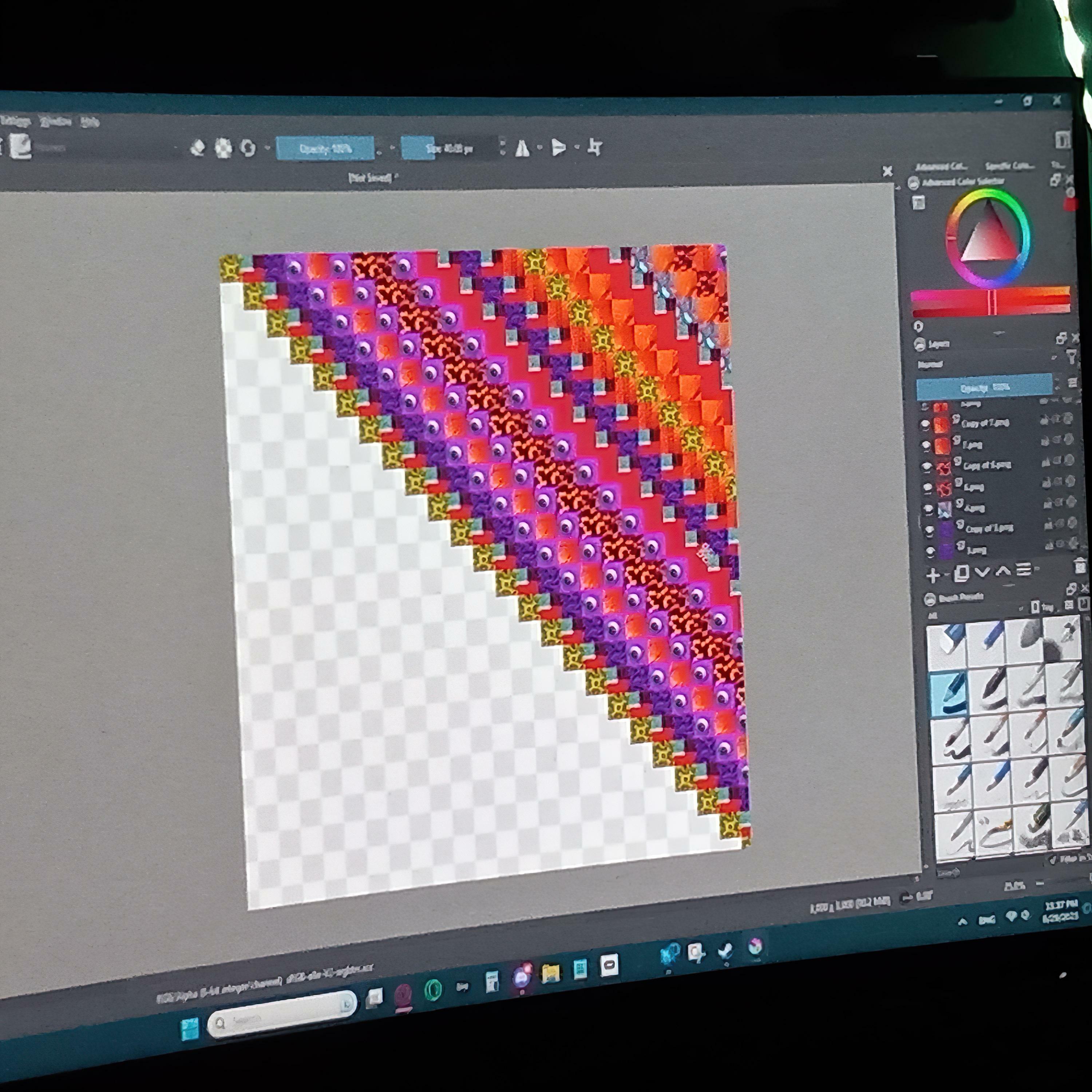
Task: Open the Window menu
Action: [55, 122]
